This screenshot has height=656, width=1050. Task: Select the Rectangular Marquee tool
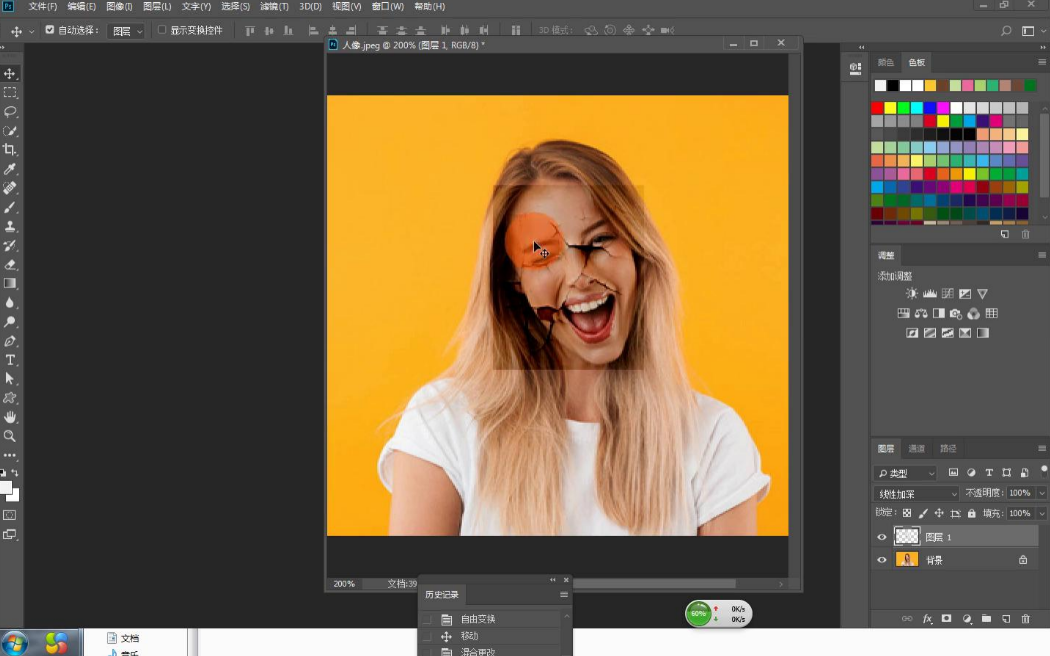10,92
